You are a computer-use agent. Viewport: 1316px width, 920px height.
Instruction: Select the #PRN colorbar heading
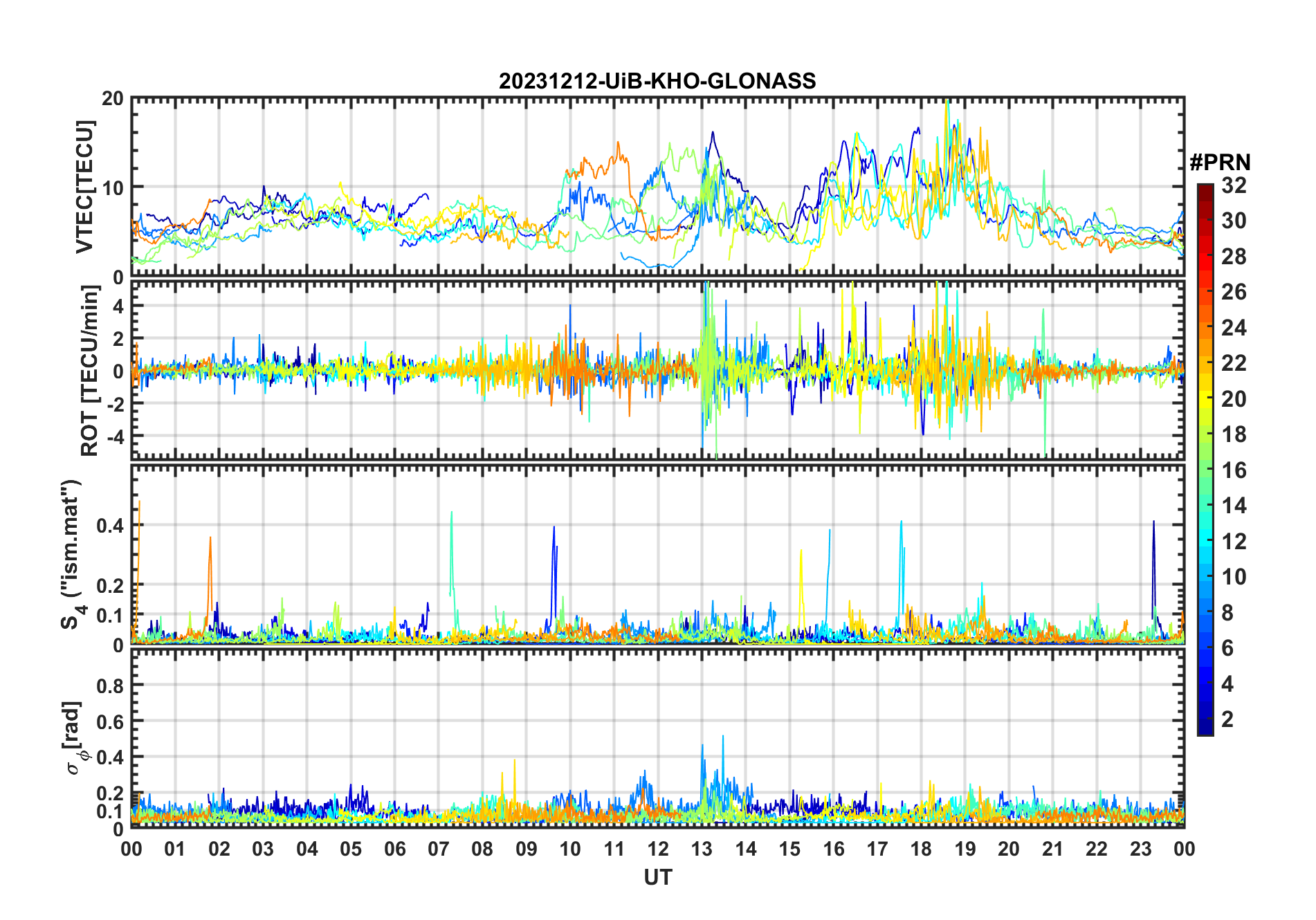tap(1220, 163)
